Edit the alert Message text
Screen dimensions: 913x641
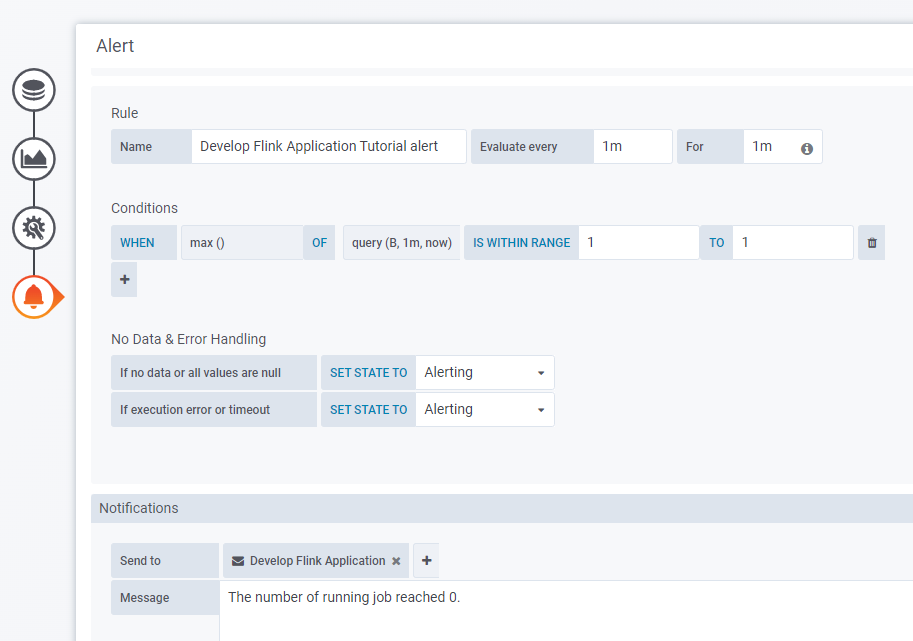point(400,597)
